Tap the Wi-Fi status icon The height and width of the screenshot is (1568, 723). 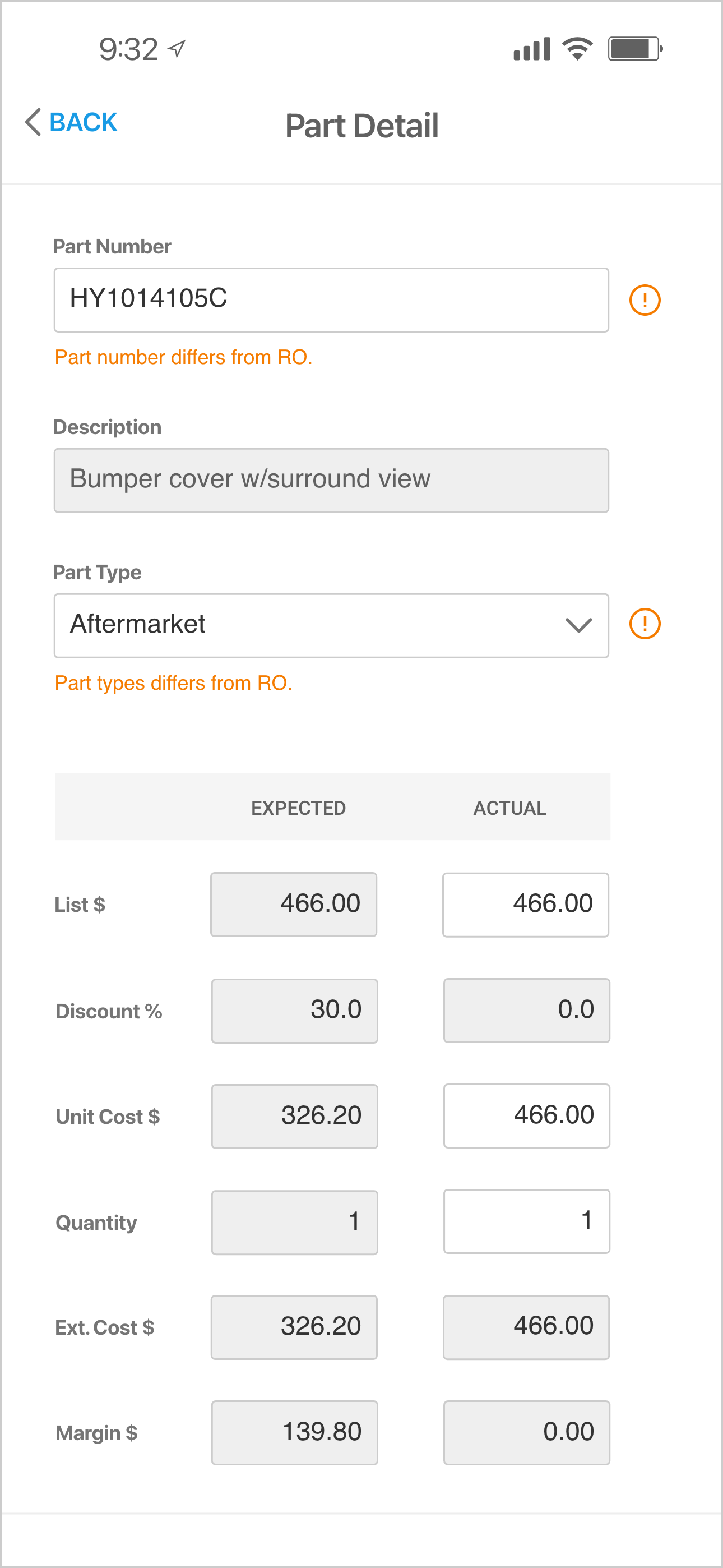click(x=577, y=49)
